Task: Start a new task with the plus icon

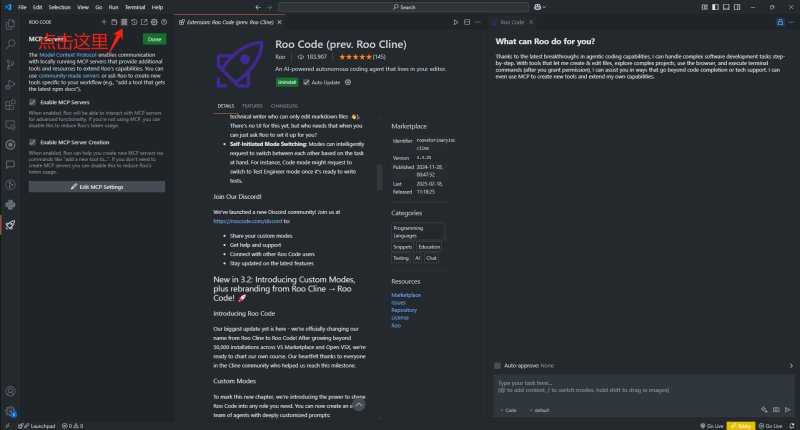Action: pos(104,22)
